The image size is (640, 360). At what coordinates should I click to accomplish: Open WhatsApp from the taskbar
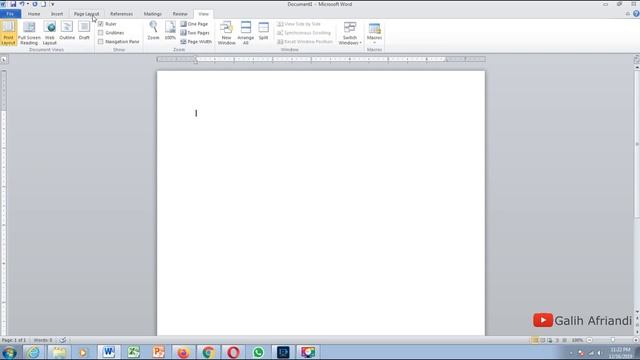258,352
